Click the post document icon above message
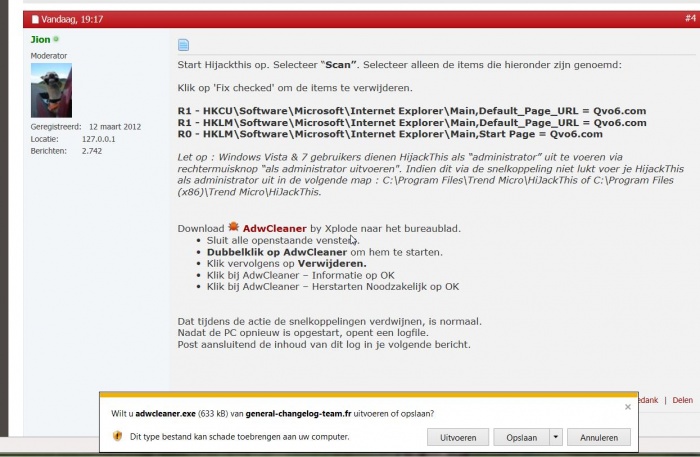The width and height of the screenshot is (700, 457). 183,45
